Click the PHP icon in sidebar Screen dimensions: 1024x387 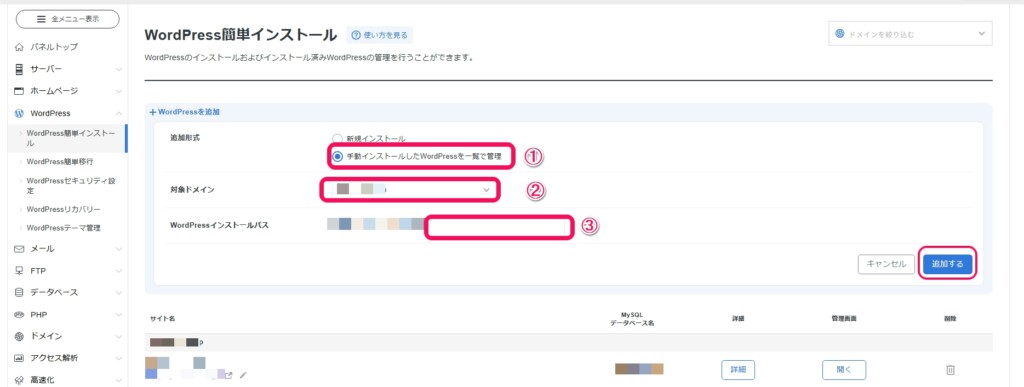(x=19, y=315)
